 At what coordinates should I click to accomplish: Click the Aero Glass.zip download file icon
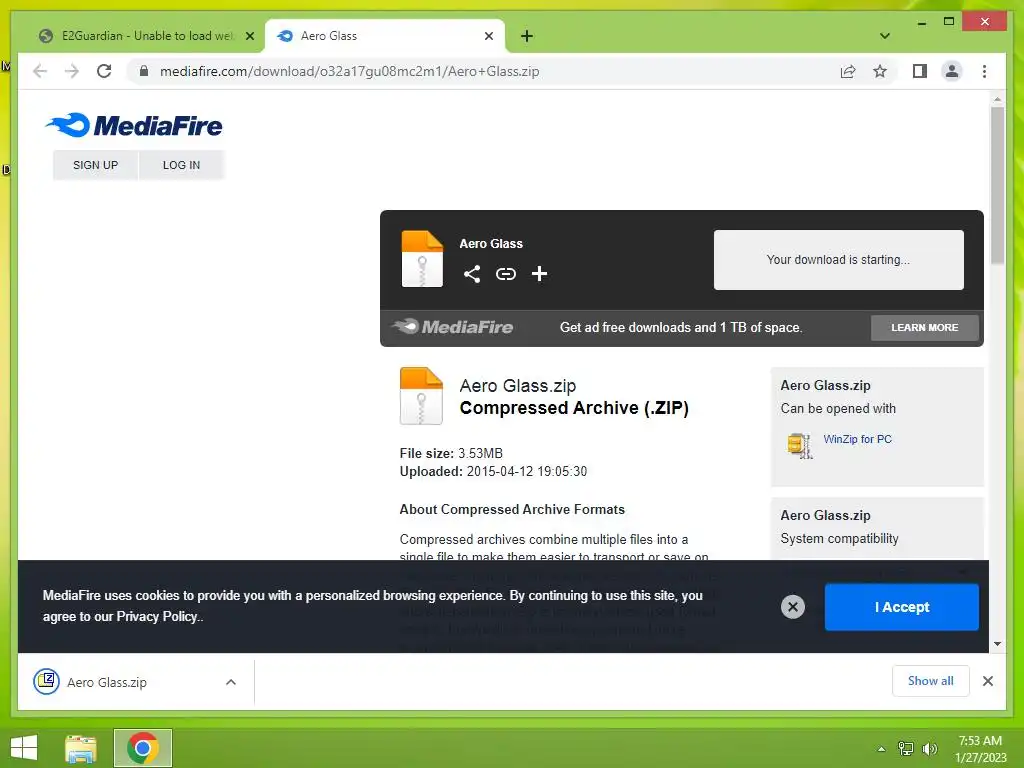[x=46, y=682]
